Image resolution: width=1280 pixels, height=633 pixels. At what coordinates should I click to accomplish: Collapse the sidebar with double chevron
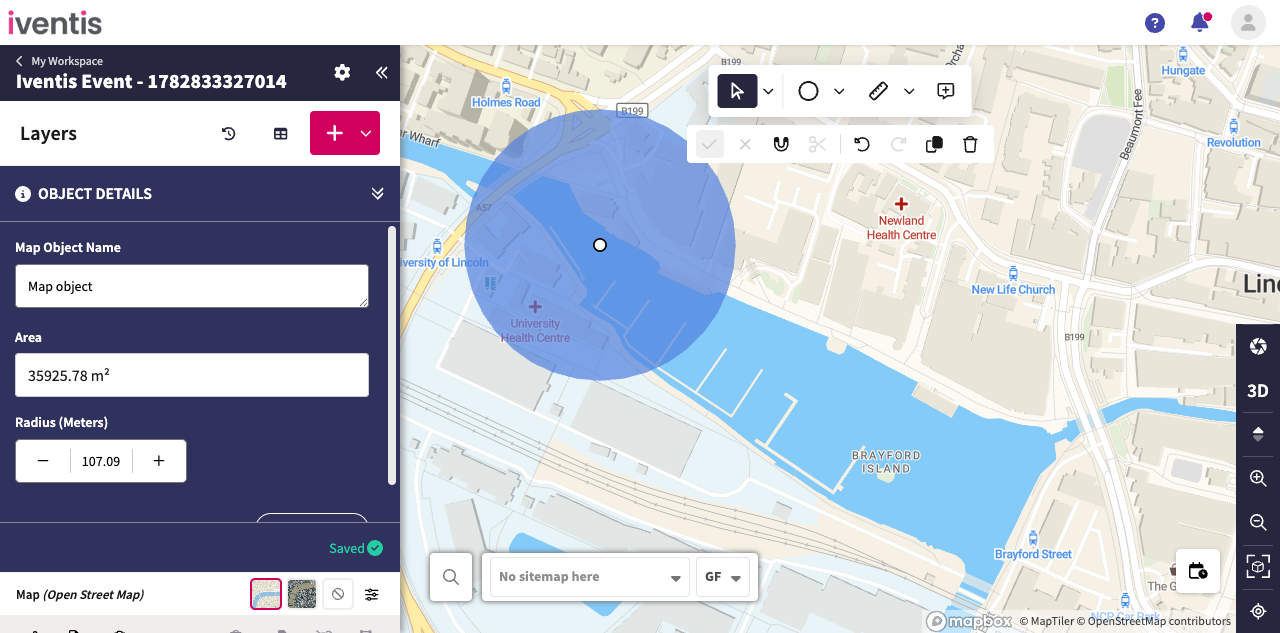(381, 72)
